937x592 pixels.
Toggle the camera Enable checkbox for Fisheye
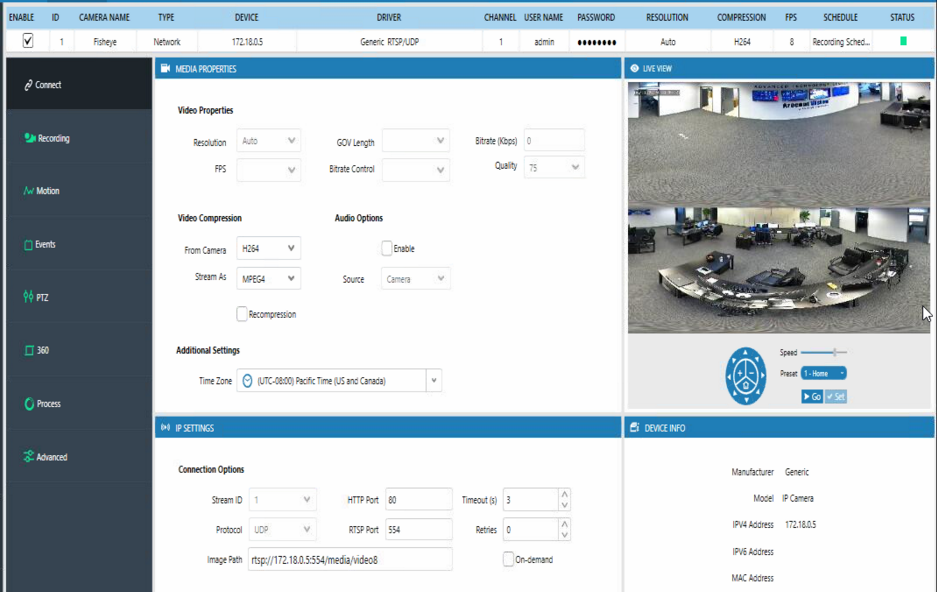click(27, 41)
